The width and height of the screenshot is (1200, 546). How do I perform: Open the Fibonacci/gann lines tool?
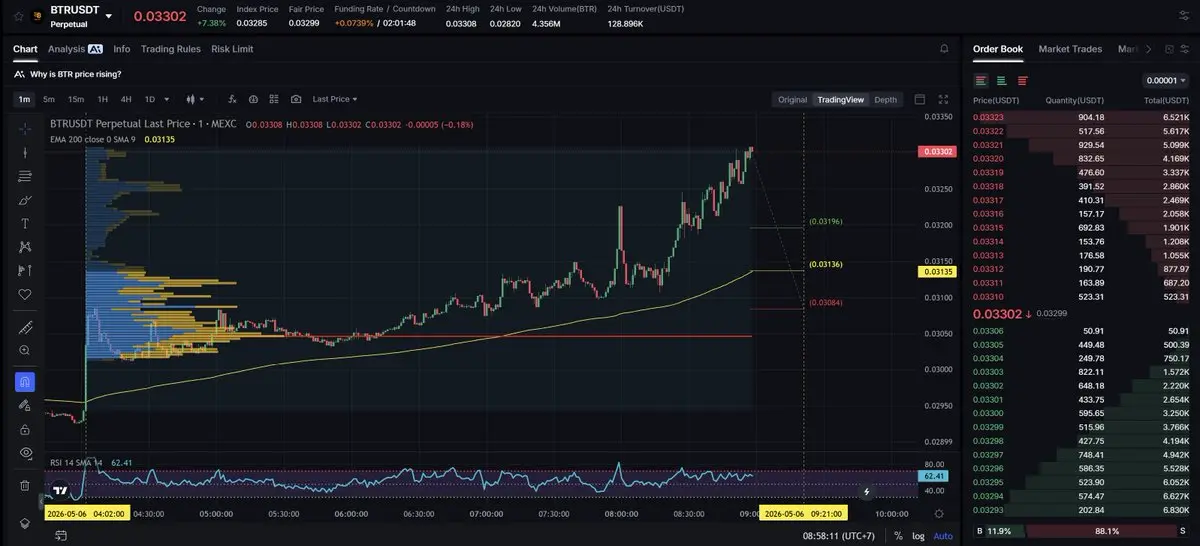click(26, 176)
